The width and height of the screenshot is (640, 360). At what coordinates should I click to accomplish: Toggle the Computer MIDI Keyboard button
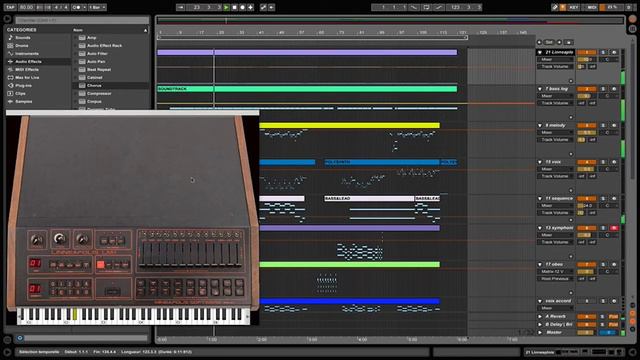click(563, 7)
